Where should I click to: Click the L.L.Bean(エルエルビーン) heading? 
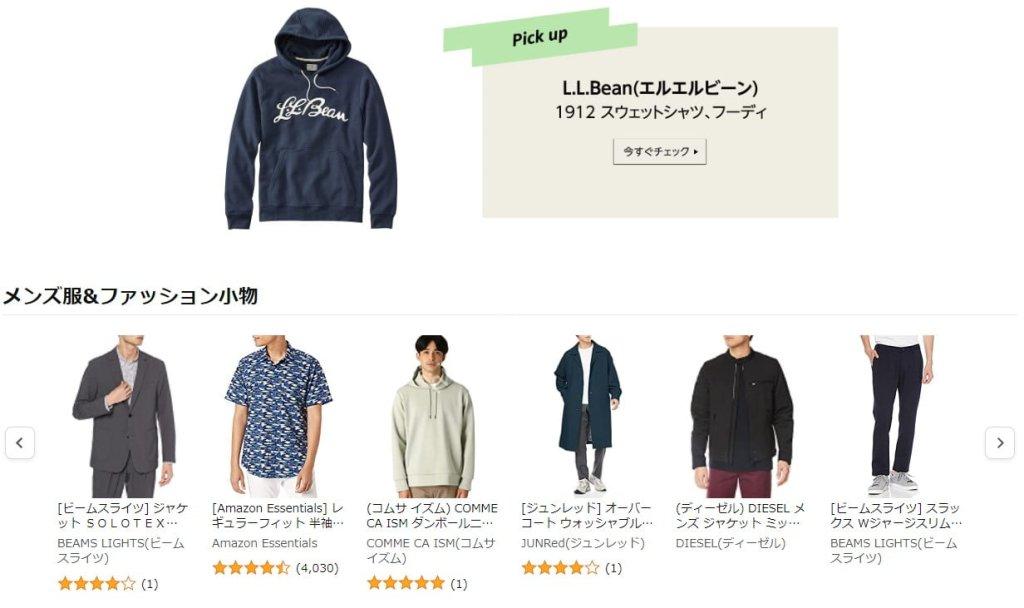(x=660, y=88)
